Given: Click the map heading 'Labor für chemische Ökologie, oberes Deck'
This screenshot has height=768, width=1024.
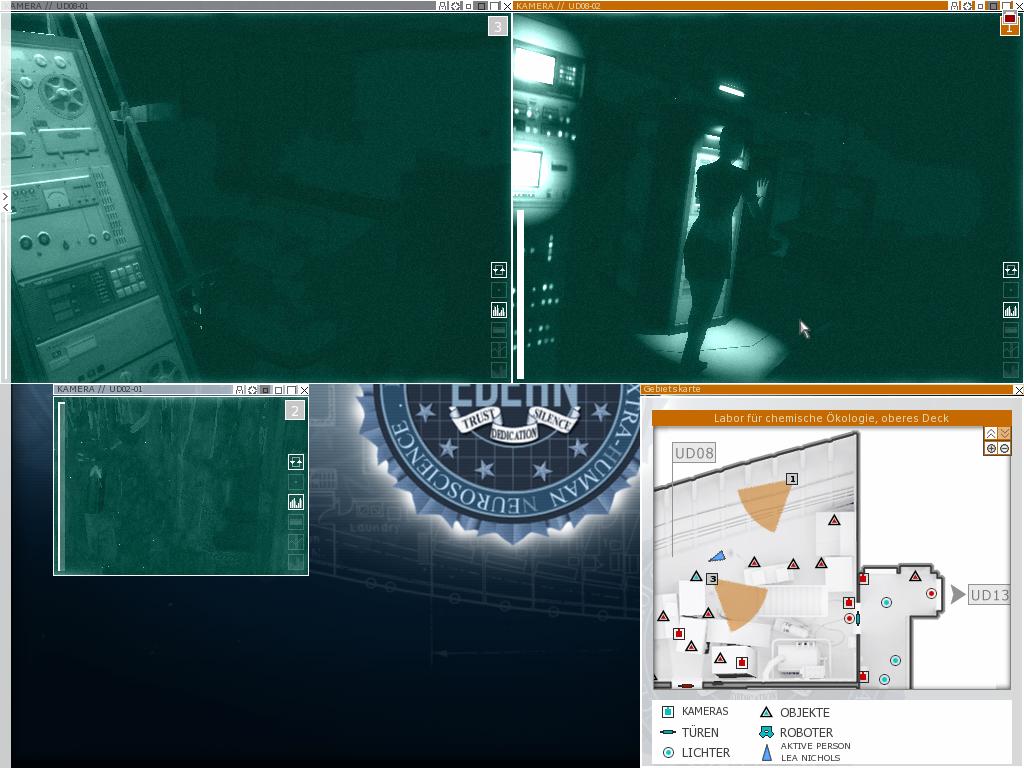Looking at the screenshot, I should (831, 418).
